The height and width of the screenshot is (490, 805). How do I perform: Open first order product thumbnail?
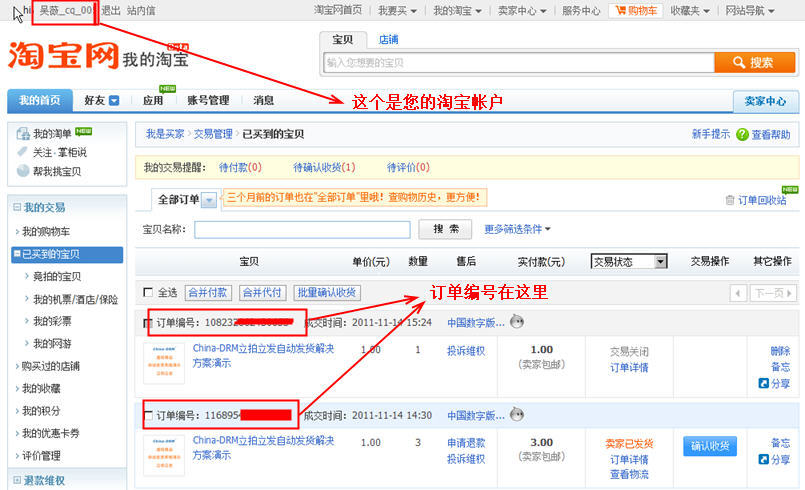(164, 363)
